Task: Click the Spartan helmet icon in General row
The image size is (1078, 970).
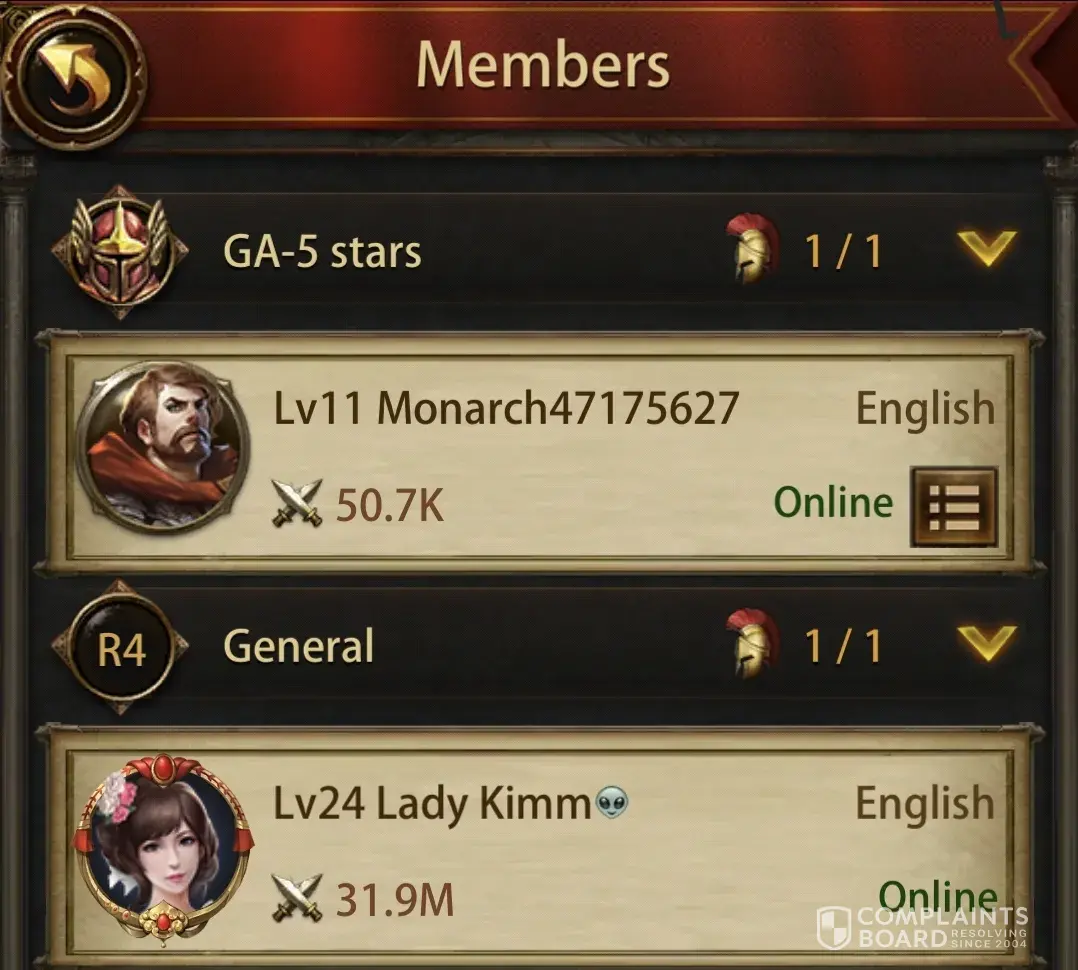Action: point(753,644)
